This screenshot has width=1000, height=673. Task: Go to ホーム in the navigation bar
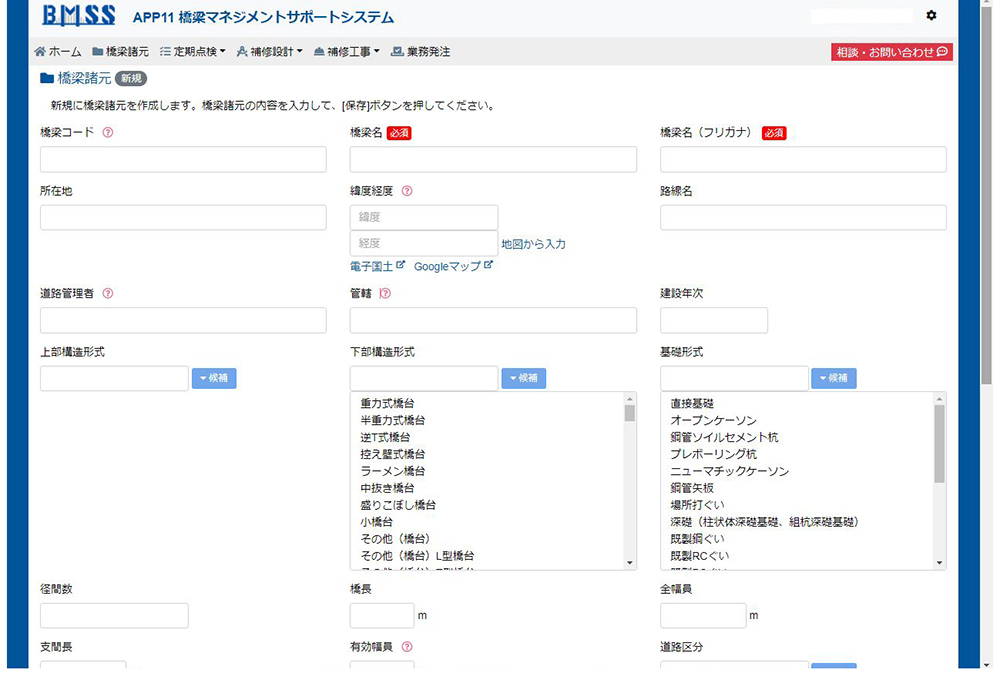pyautogui.click(x=58, y=52)
